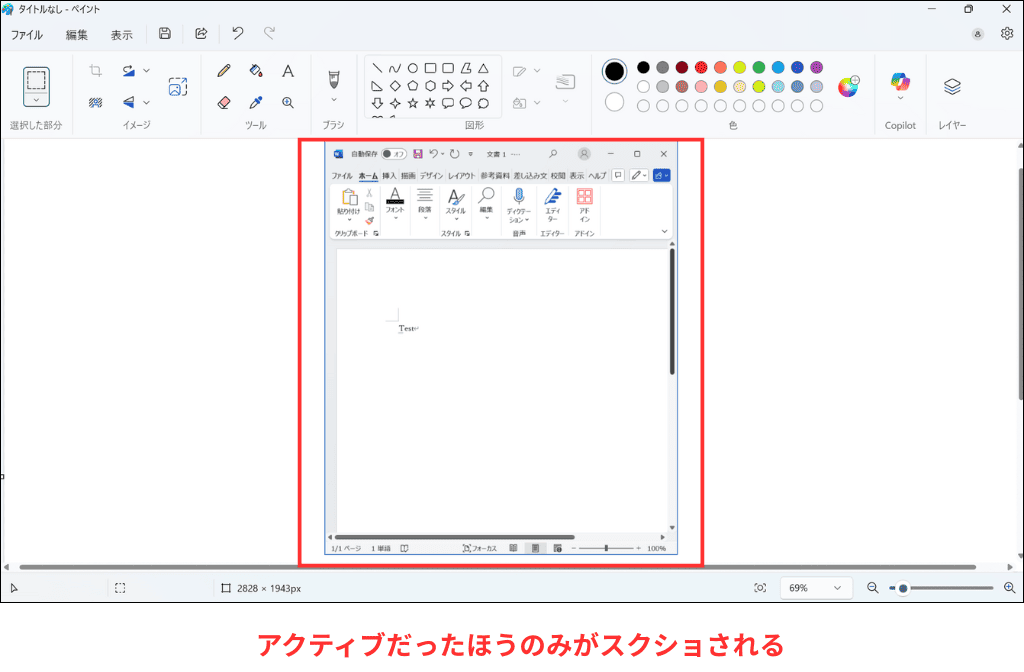Select the red color swatch

coord(699,66)
